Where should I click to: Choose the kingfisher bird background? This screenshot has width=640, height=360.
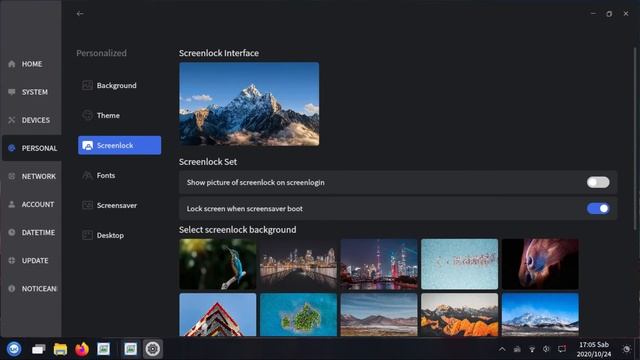[218, 264]
